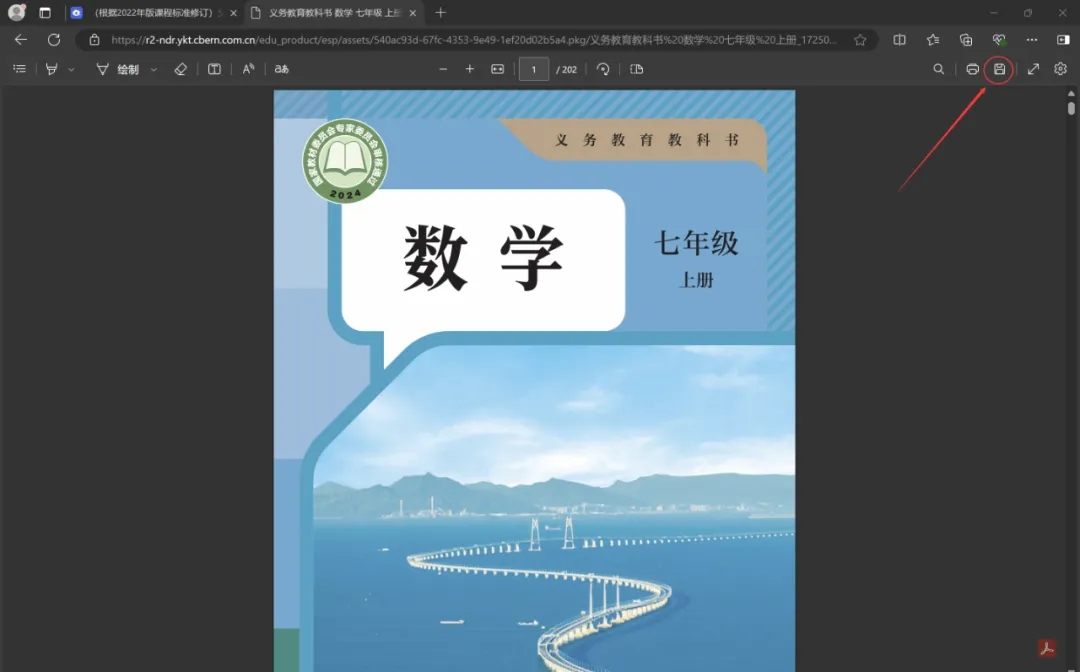Click the page number input field
Image resolution: width=1080 pixels, height=672 pixels.
pos(534,69)
